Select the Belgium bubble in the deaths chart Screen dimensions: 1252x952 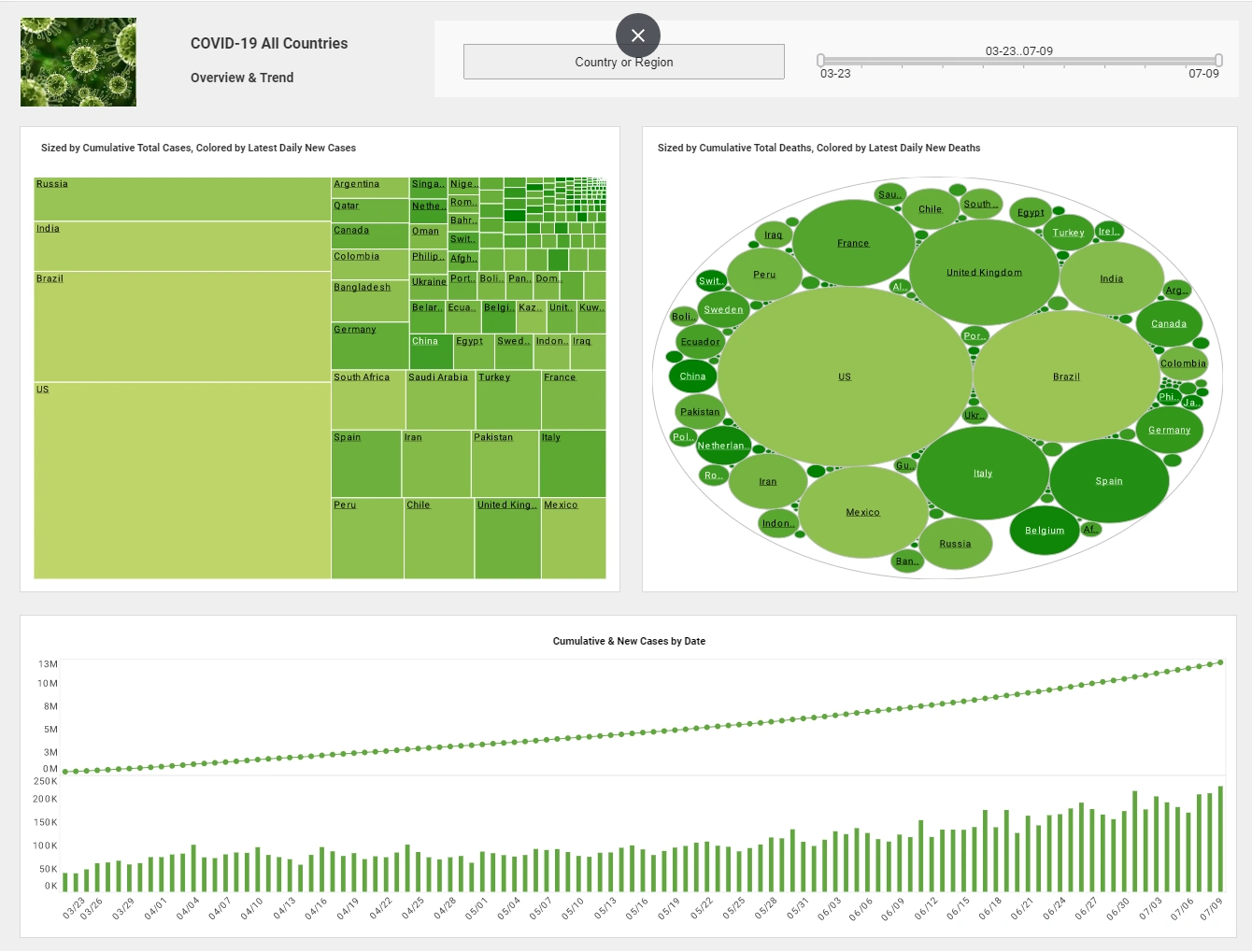click(x=1044, y=531)
